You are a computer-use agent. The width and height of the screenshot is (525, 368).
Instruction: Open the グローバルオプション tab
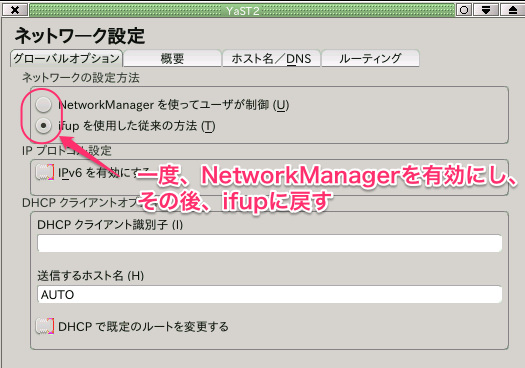click(66, 58)
